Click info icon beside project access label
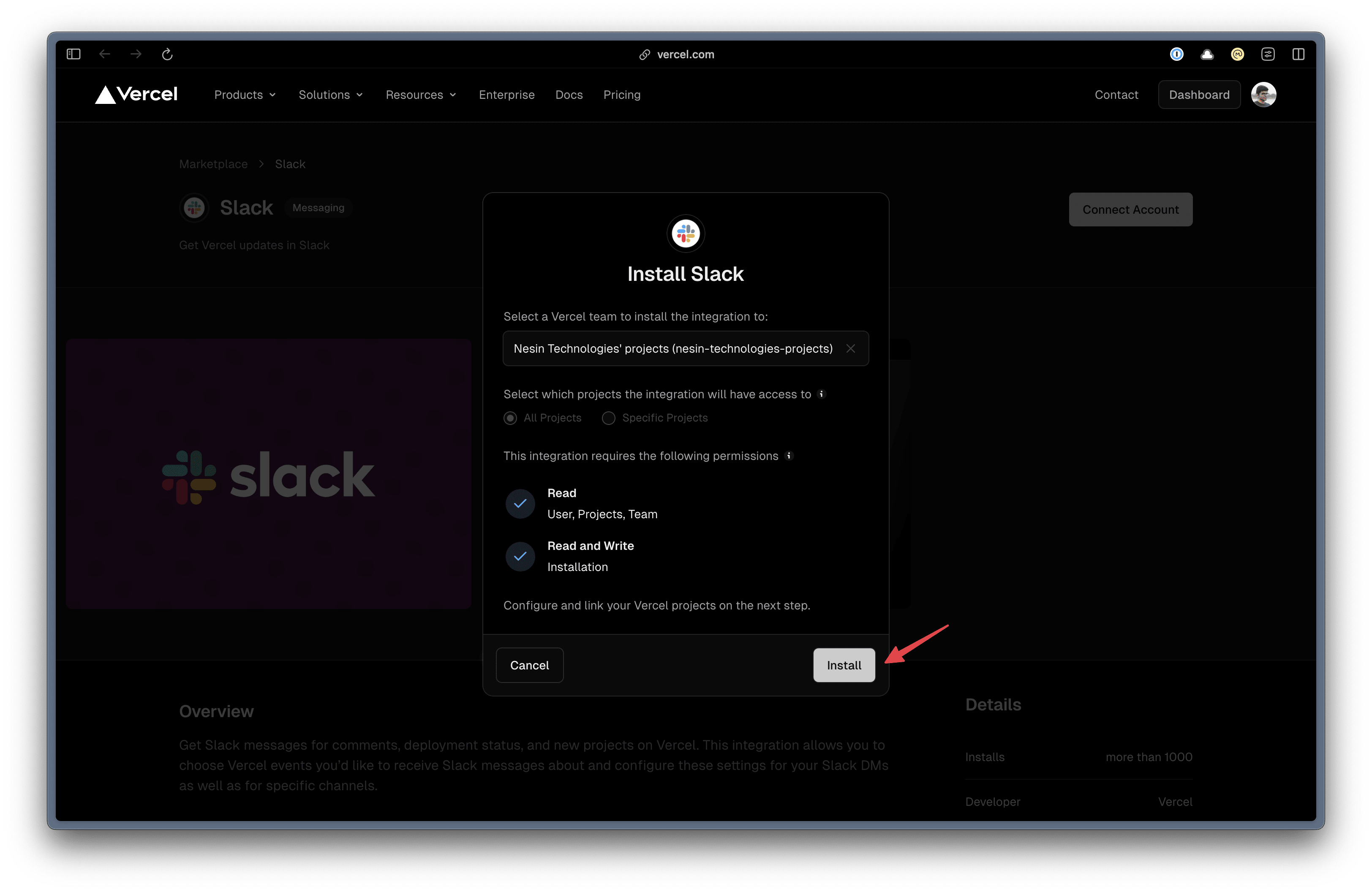The height and width of the screenshot is (892, 1372). click(x=822, y=394)
